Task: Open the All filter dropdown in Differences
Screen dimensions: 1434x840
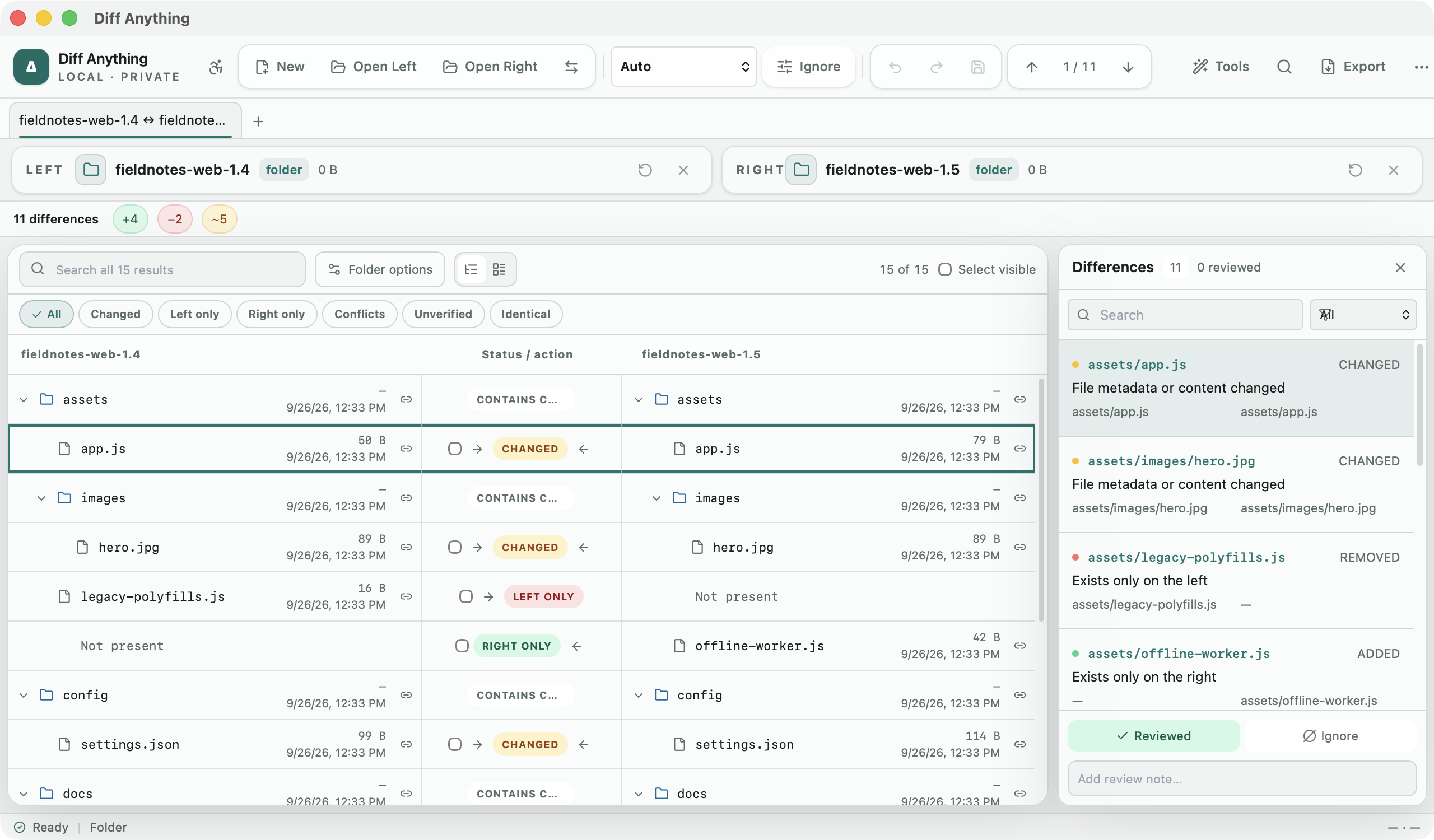Action: click(1363, 315)
